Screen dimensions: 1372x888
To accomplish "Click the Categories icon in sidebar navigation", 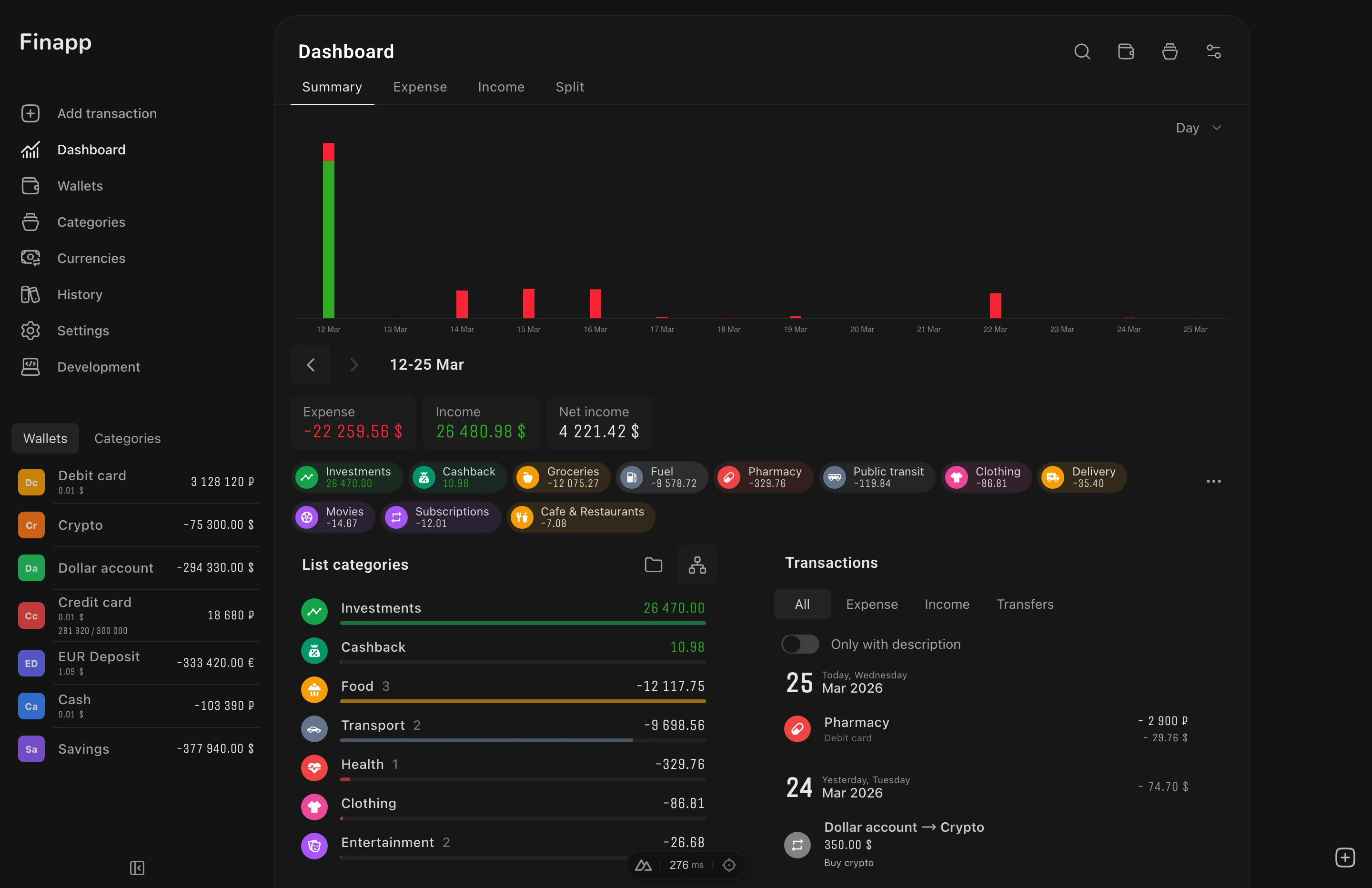I will (30, 222).
